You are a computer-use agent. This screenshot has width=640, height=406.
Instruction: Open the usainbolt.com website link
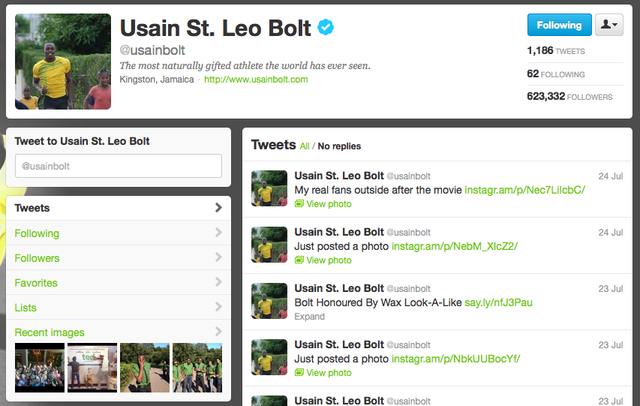[x=256, y=80]
